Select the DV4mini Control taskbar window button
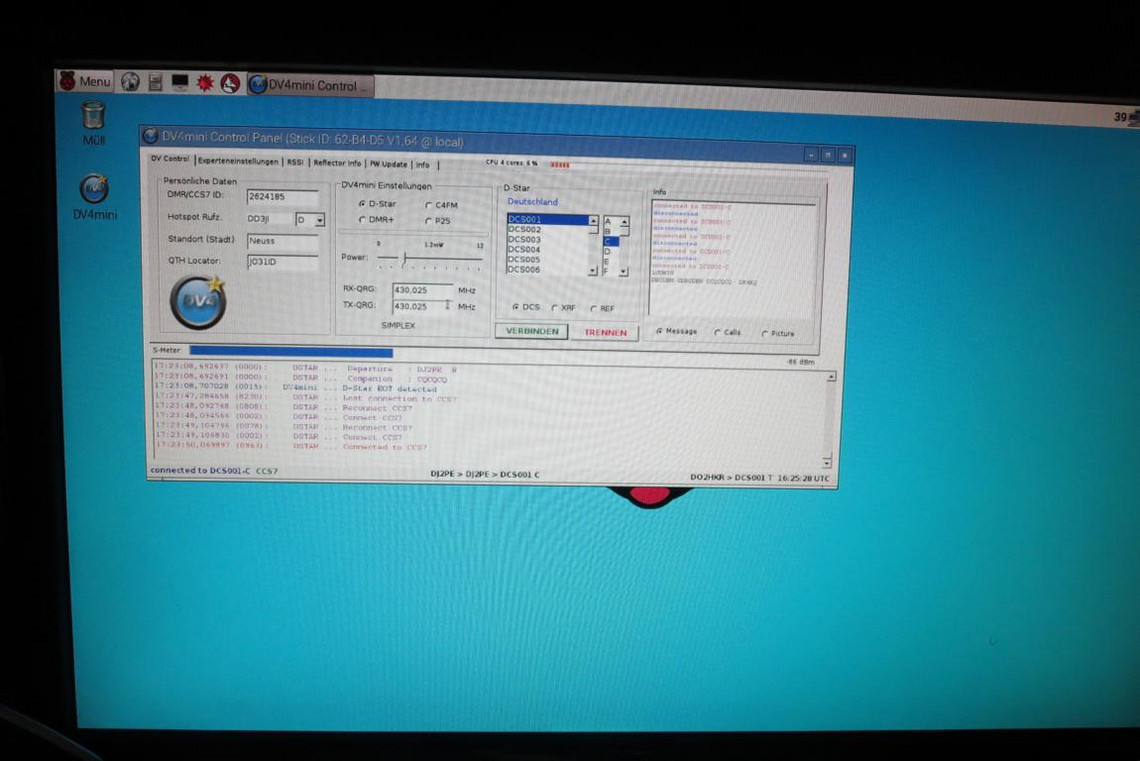The image size is (1140, 761). pos(310,85)
